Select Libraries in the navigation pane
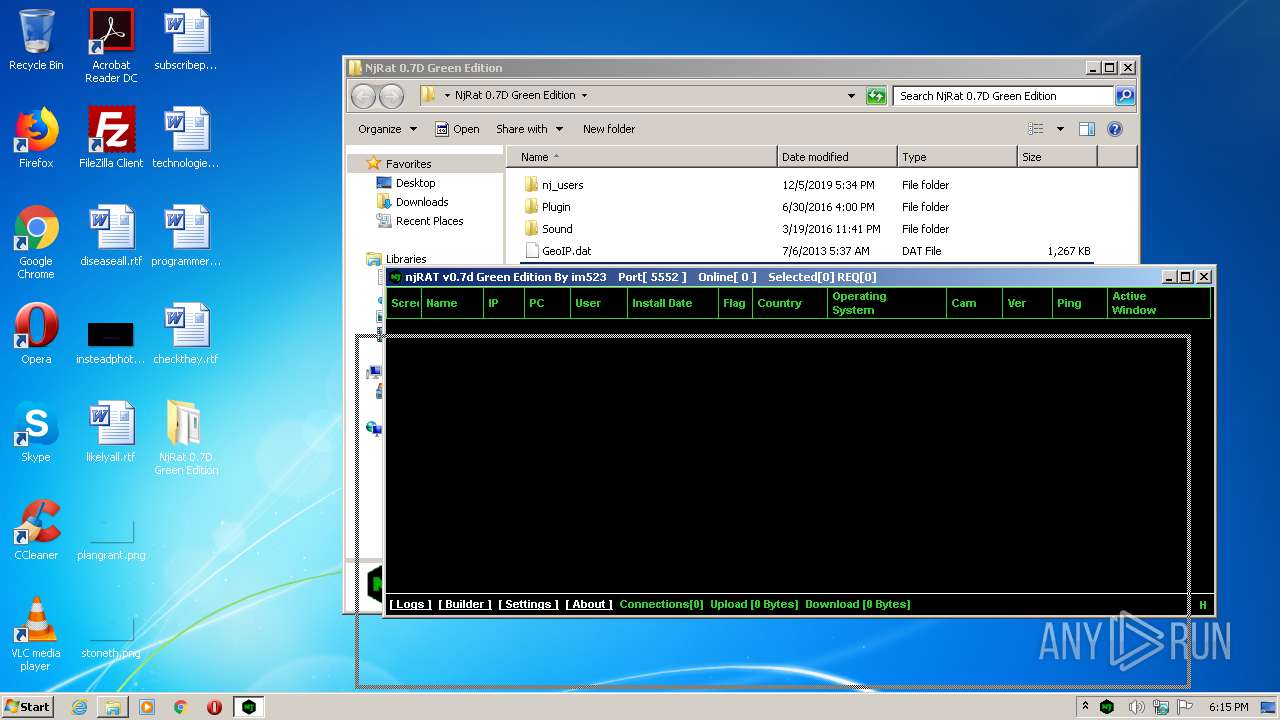 pyautogui.click(x=406, y=259)
